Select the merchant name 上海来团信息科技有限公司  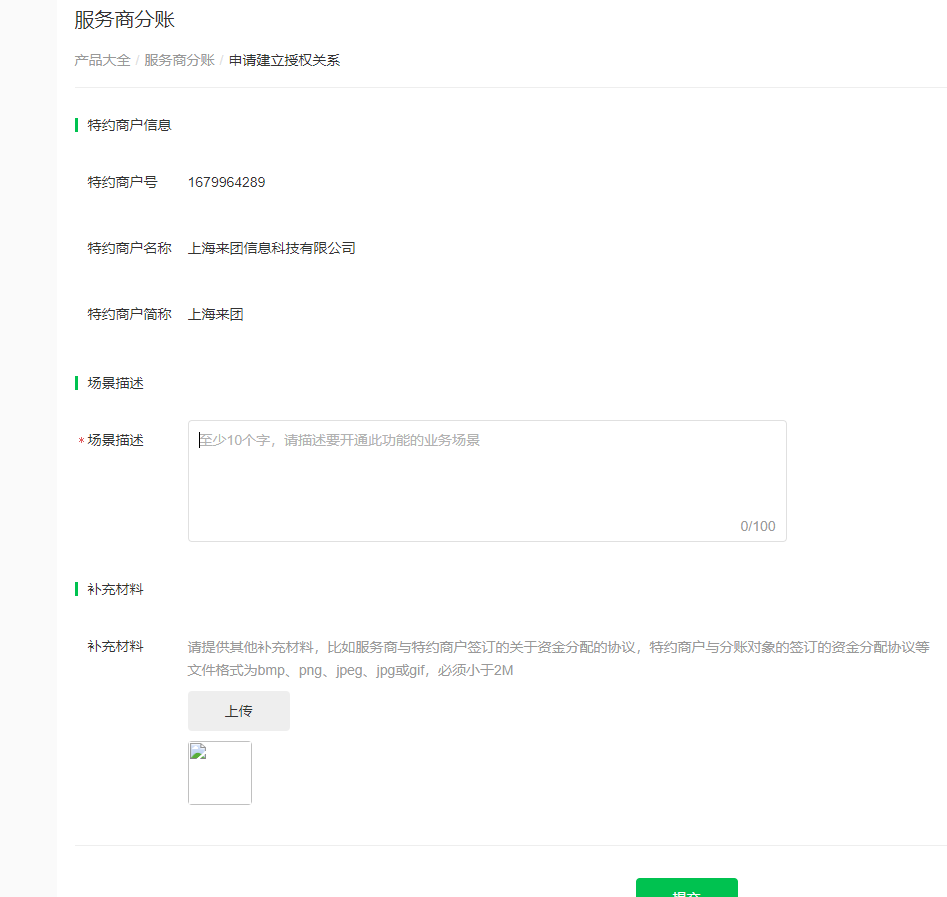(x=273, y=248)
